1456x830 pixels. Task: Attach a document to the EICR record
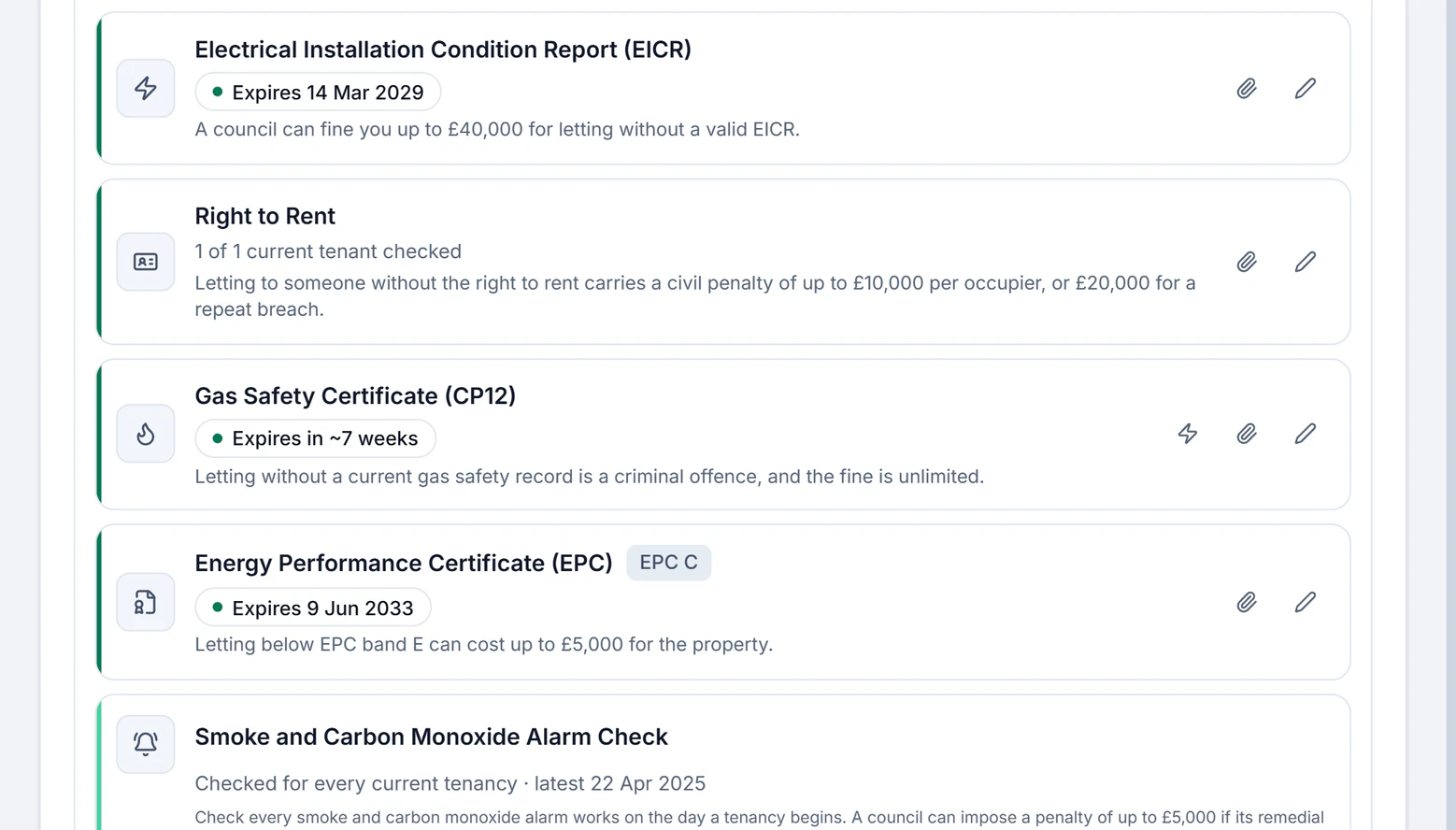(x=1247, y=89)
